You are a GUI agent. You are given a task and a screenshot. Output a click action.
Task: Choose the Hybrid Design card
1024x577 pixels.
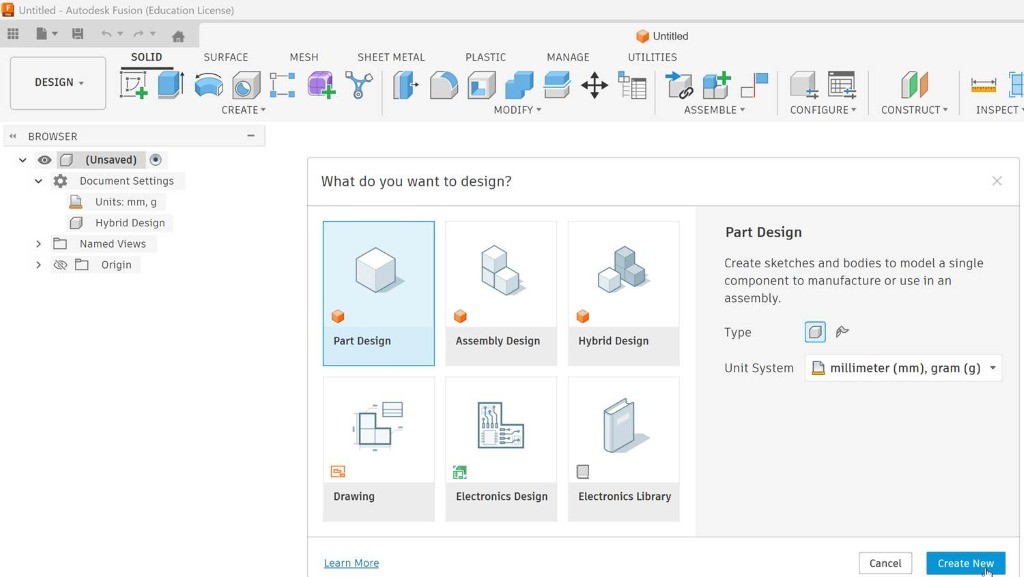624,294
